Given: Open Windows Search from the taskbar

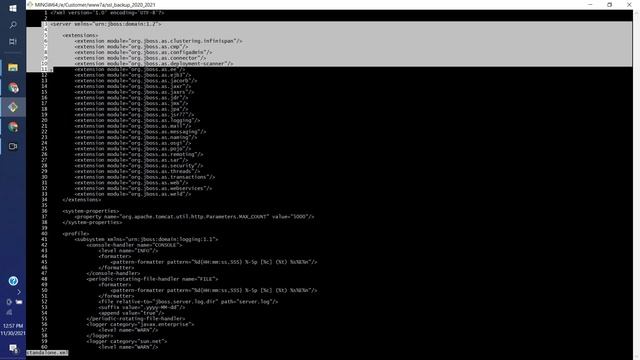Looking at the screenshot, I should [13, 25].
